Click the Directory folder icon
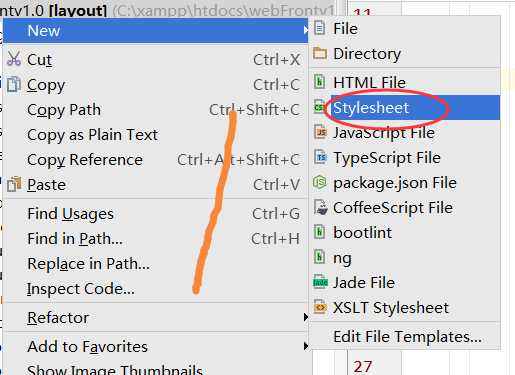This screenshot has height=375, width=515. tap(320, 53)
